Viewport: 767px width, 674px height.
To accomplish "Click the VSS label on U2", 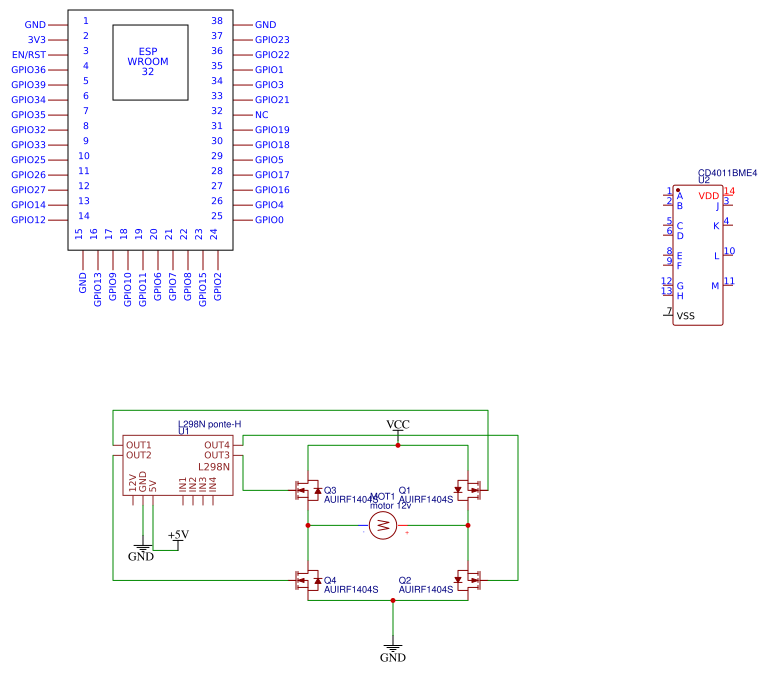I will (x=685, y=316).
